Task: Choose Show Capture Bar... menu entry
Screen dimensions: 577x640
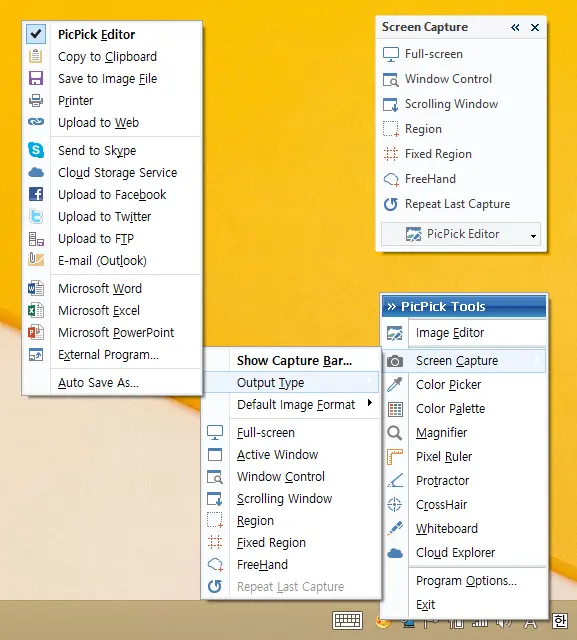Action: click(x=294, y=361)
